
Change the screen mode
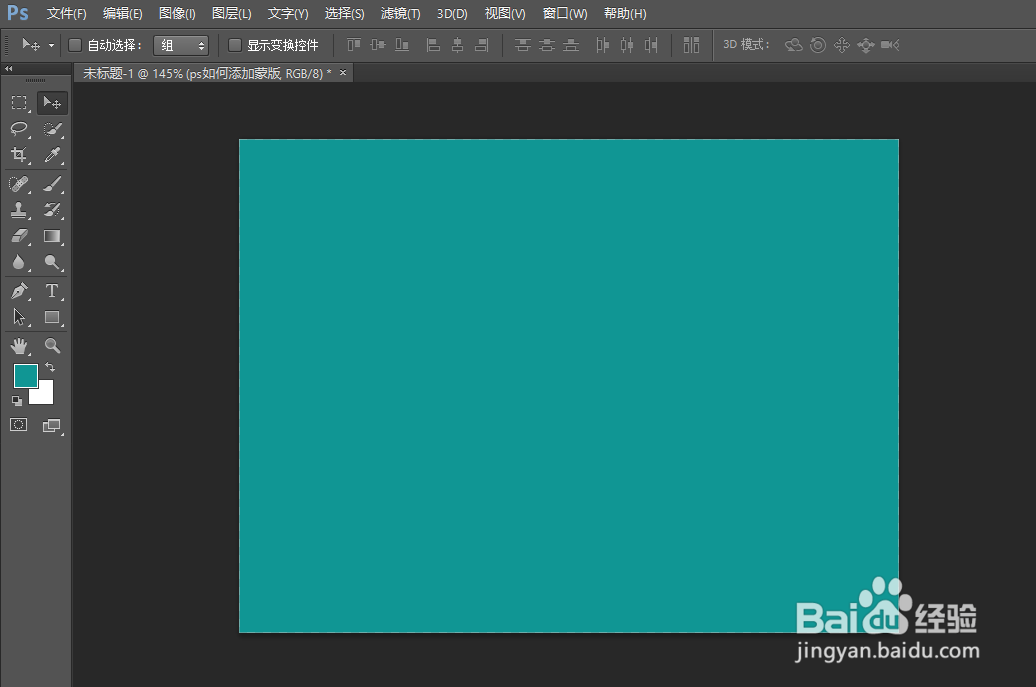click(x=52, y=425)
